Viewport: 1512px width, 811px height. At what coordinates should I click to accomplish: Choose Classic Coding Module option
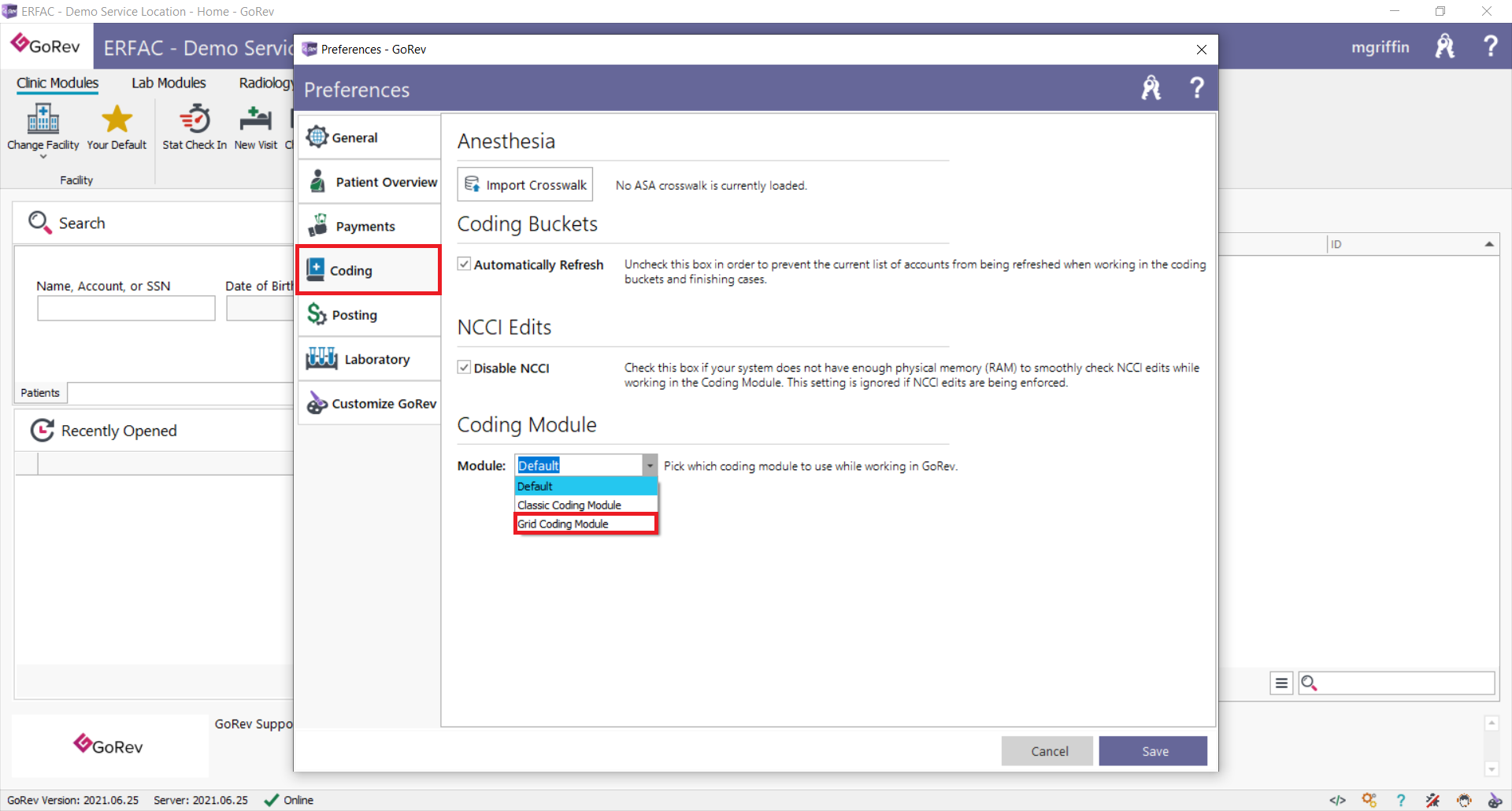point(586,505)
